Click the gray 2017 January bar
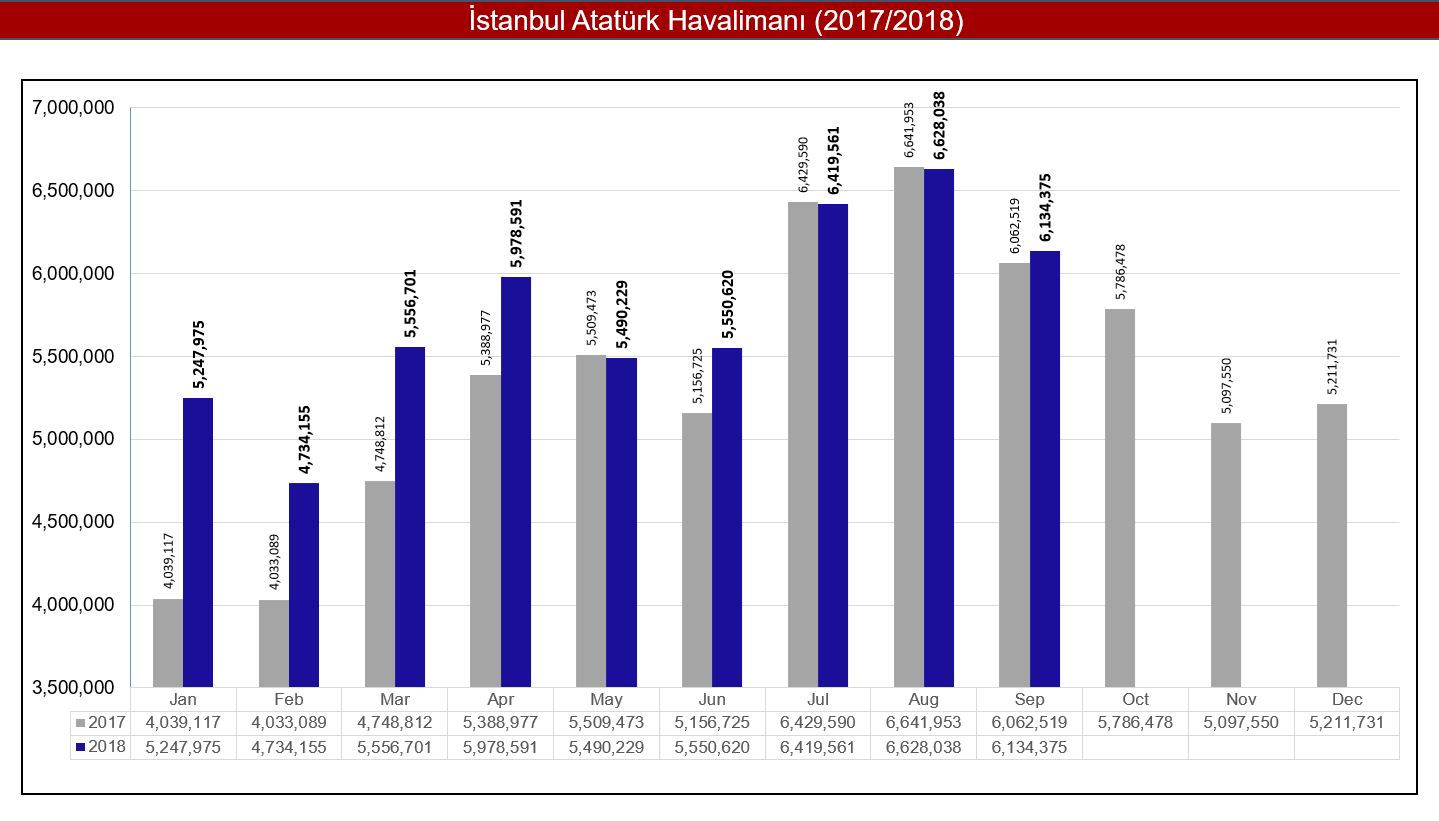This screenshot has width=1439, height=821. pyautogui.click(x=168, y=643)
